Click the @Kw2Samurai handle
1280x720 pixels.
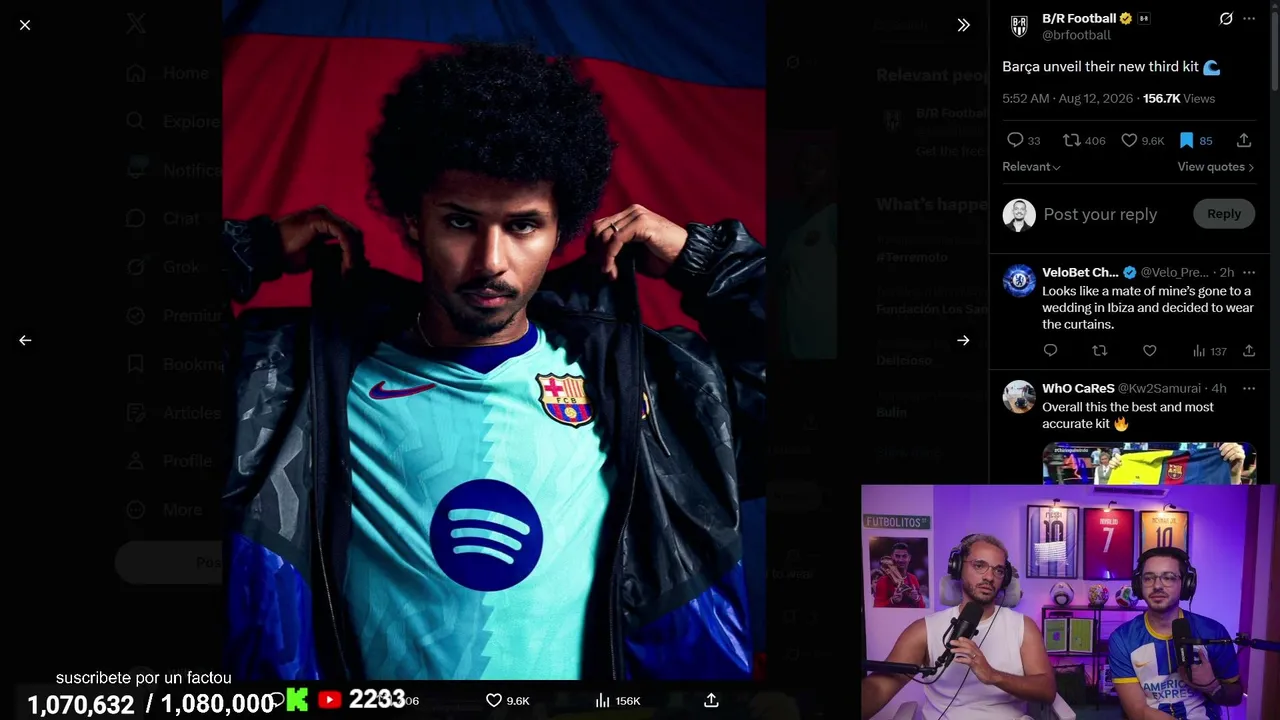(x=1160, y=388)
